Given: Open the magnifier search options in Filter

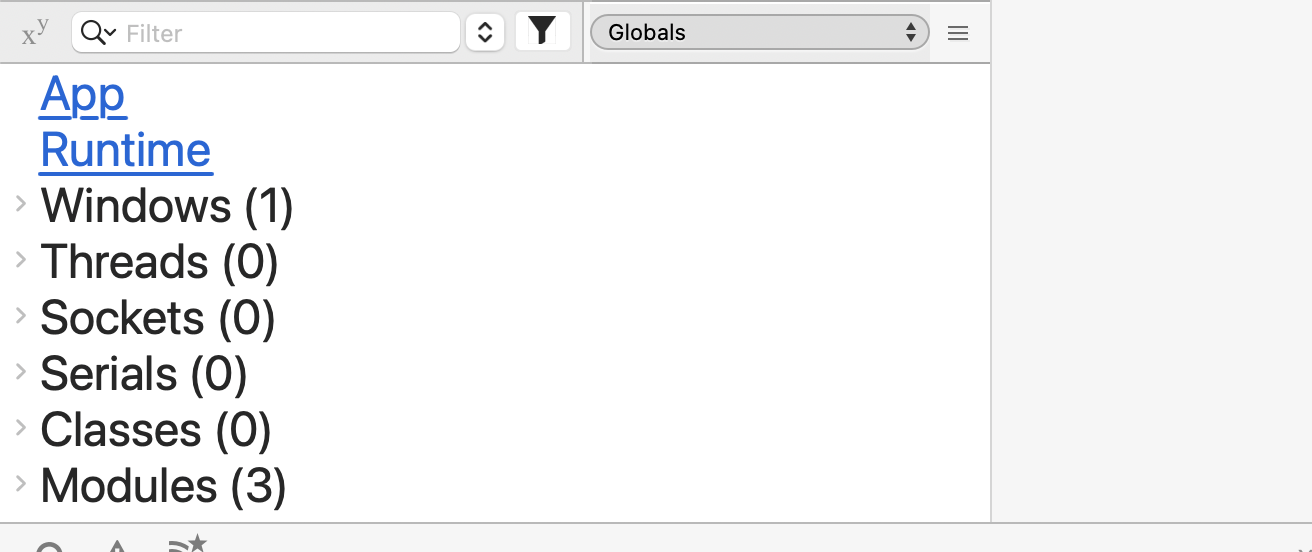Looking at the screenshot, I should click(98, 33).
